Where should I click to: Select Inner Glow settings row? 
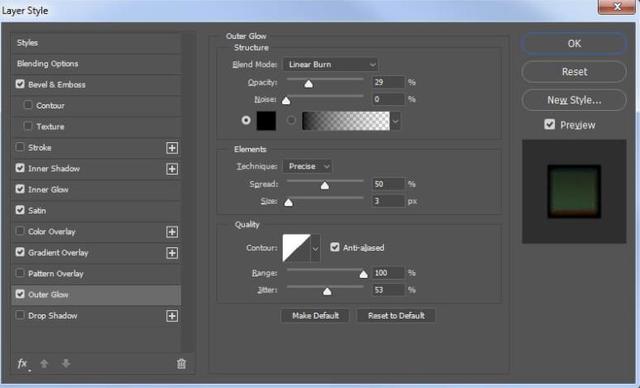[x=96, y=189]
